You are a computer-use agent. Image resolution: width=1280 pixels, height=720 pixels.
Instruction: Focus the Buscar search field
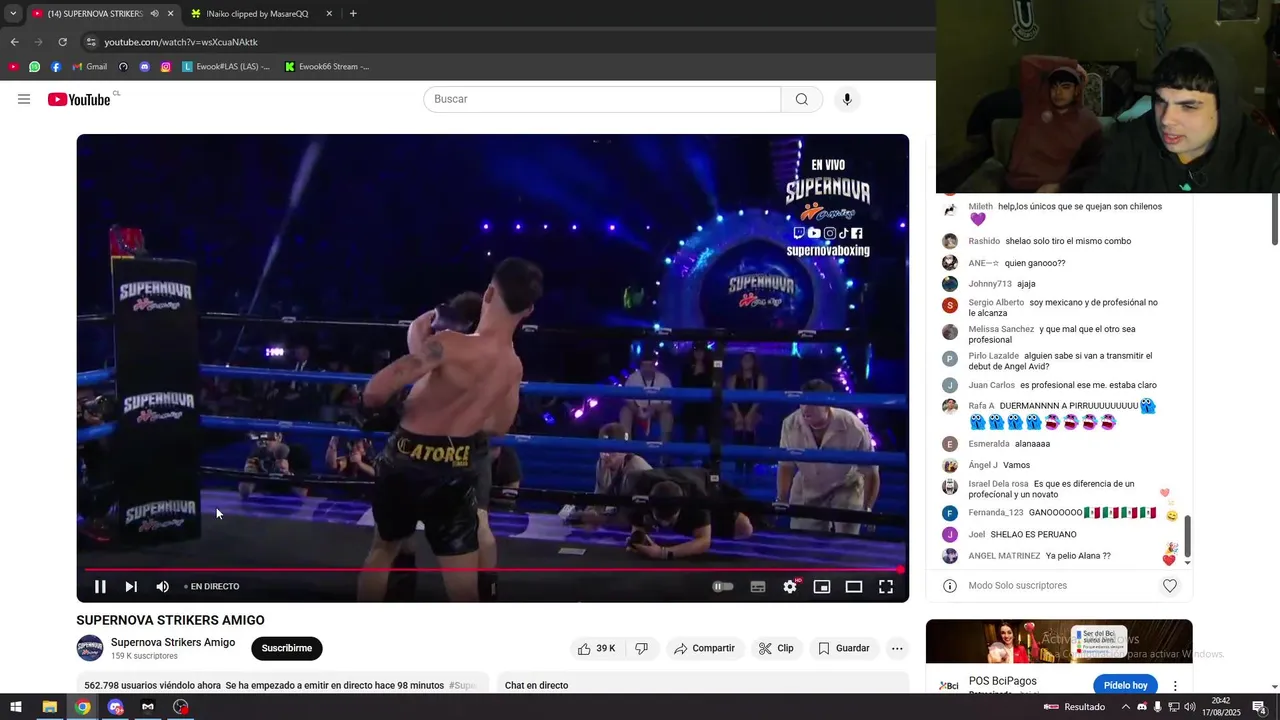602,99
